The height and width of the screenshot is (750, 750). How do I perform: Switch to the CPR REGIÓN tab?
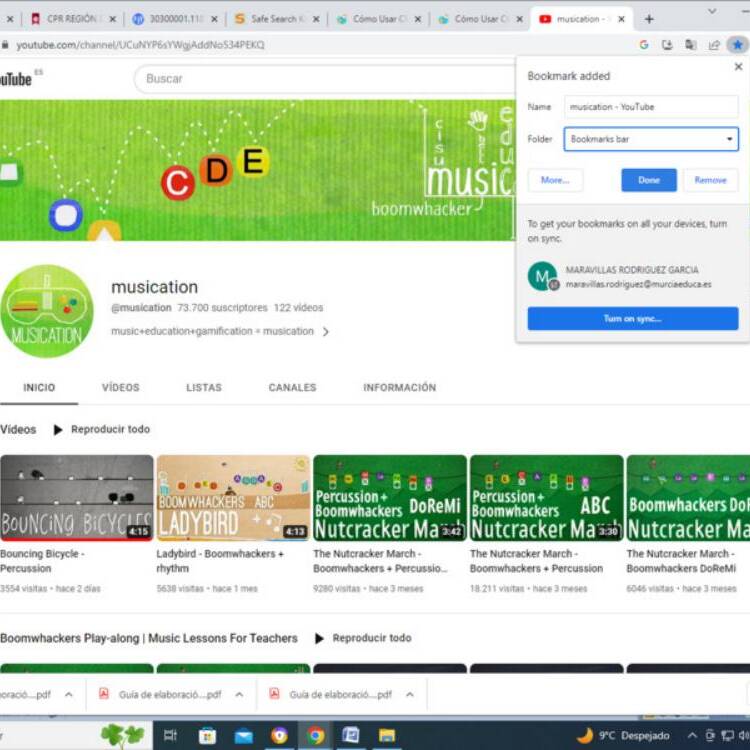(x=72, y=19)
